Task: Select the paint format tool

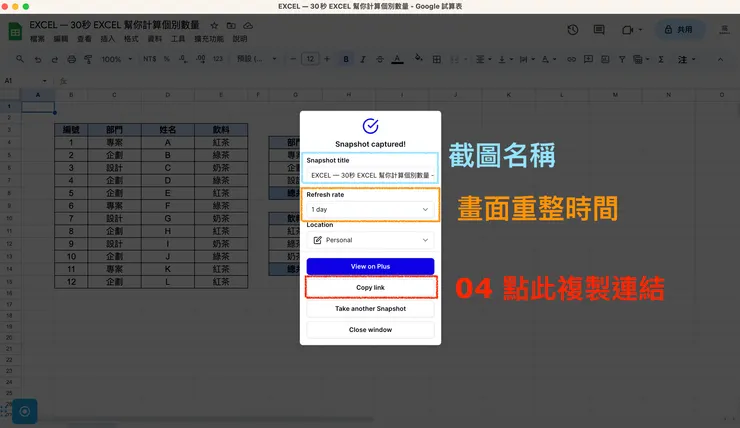Action: pyautogui.click(x=88, y=59)
